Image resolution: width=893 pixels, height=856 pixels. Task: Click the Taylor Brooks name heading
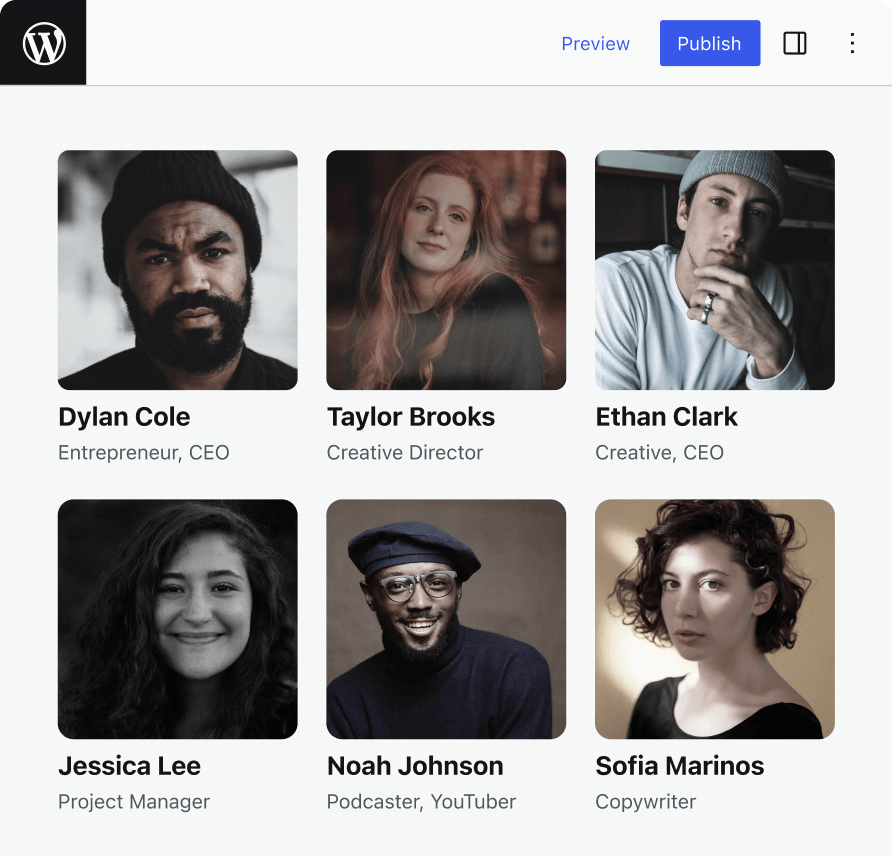[x=411, y=417]
